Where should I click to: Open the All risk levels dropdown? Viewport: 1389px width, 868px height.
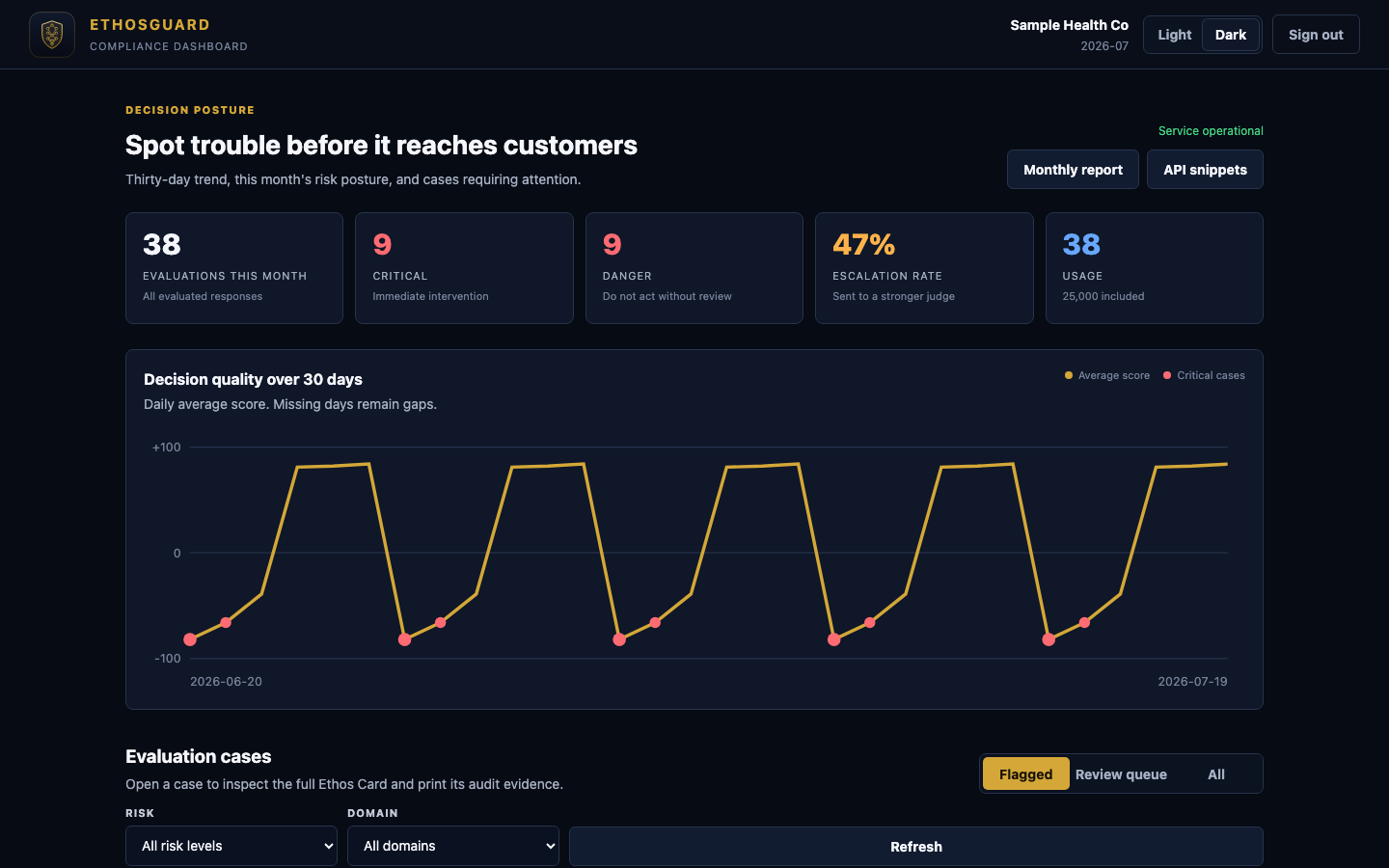click(x=231, y=846)
